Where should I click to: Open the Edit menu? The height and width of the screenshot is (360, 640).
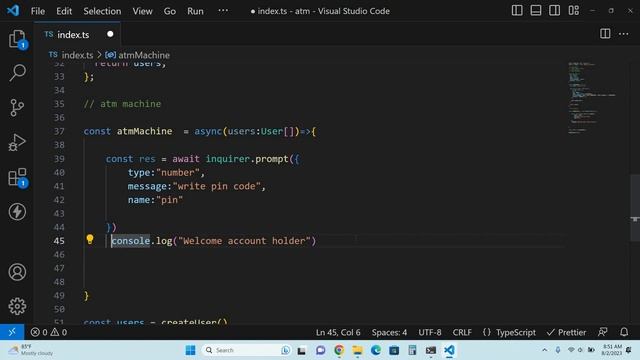click(64, 11)
